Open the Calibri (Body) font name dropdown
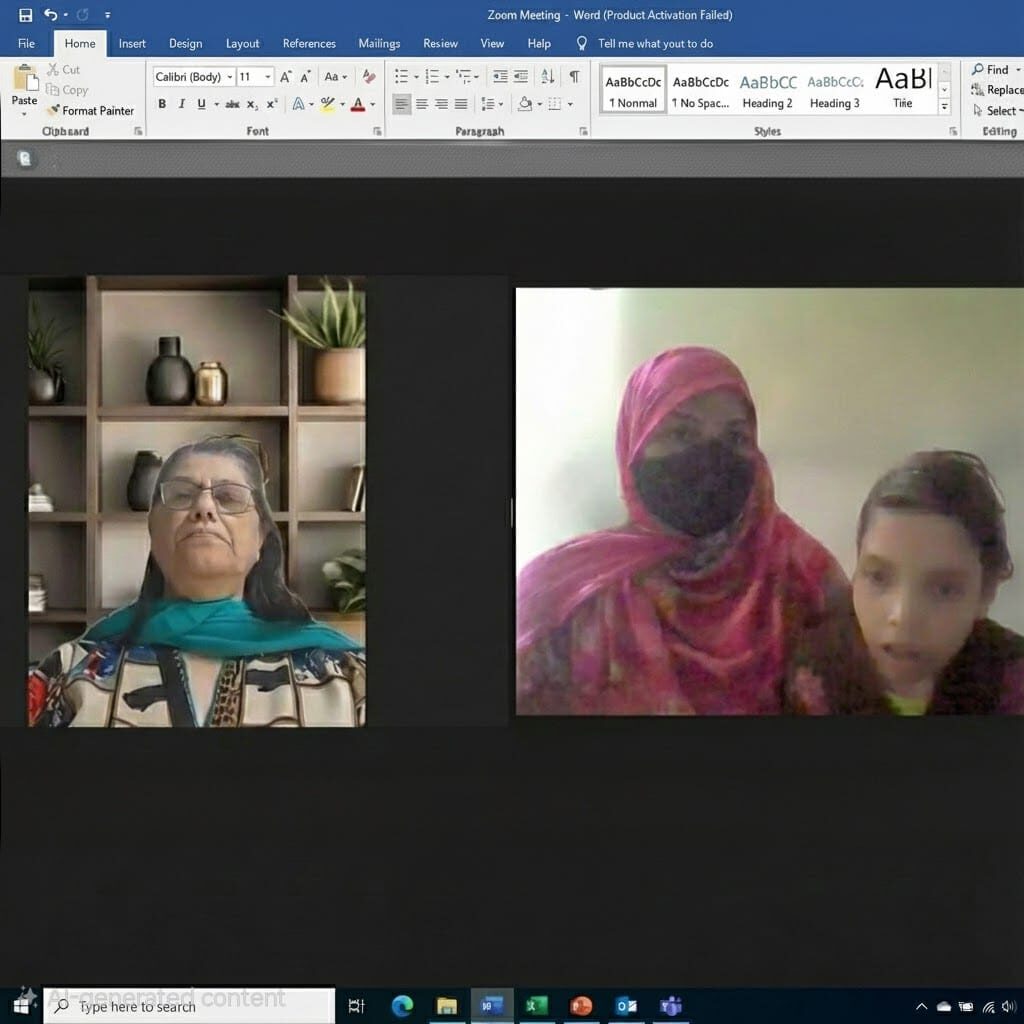 click(230, 77)
